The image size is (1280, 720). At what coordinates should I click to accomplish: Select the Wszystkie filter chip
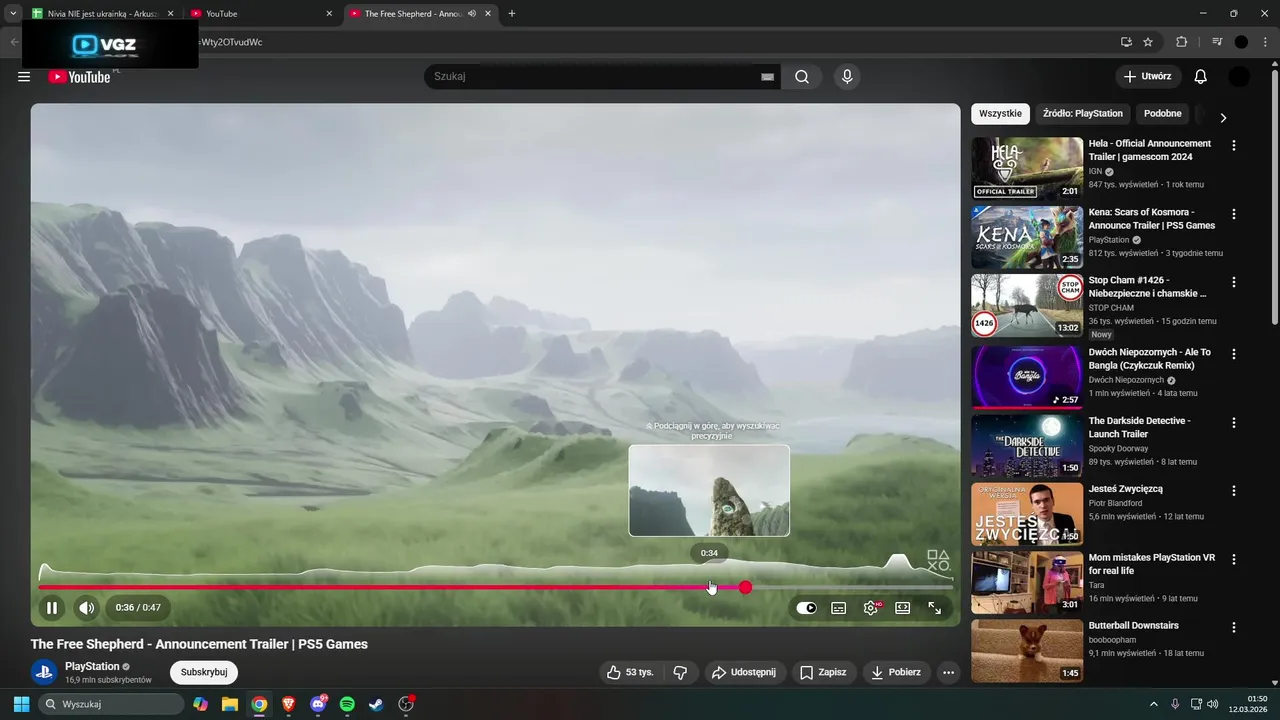click(1000, 114)
